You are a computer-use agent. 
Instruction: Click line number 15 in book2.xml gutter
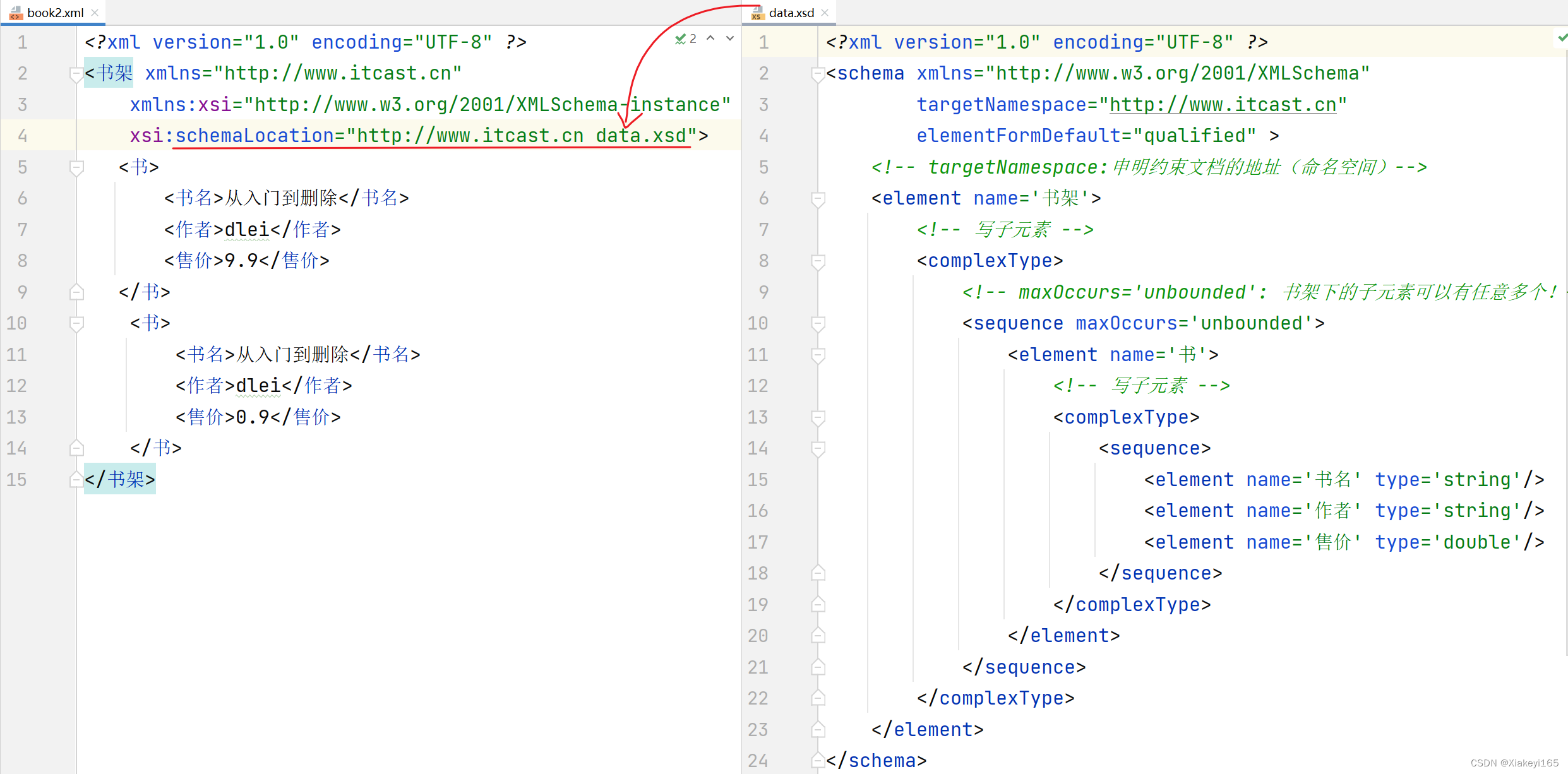tap(17, 480)
